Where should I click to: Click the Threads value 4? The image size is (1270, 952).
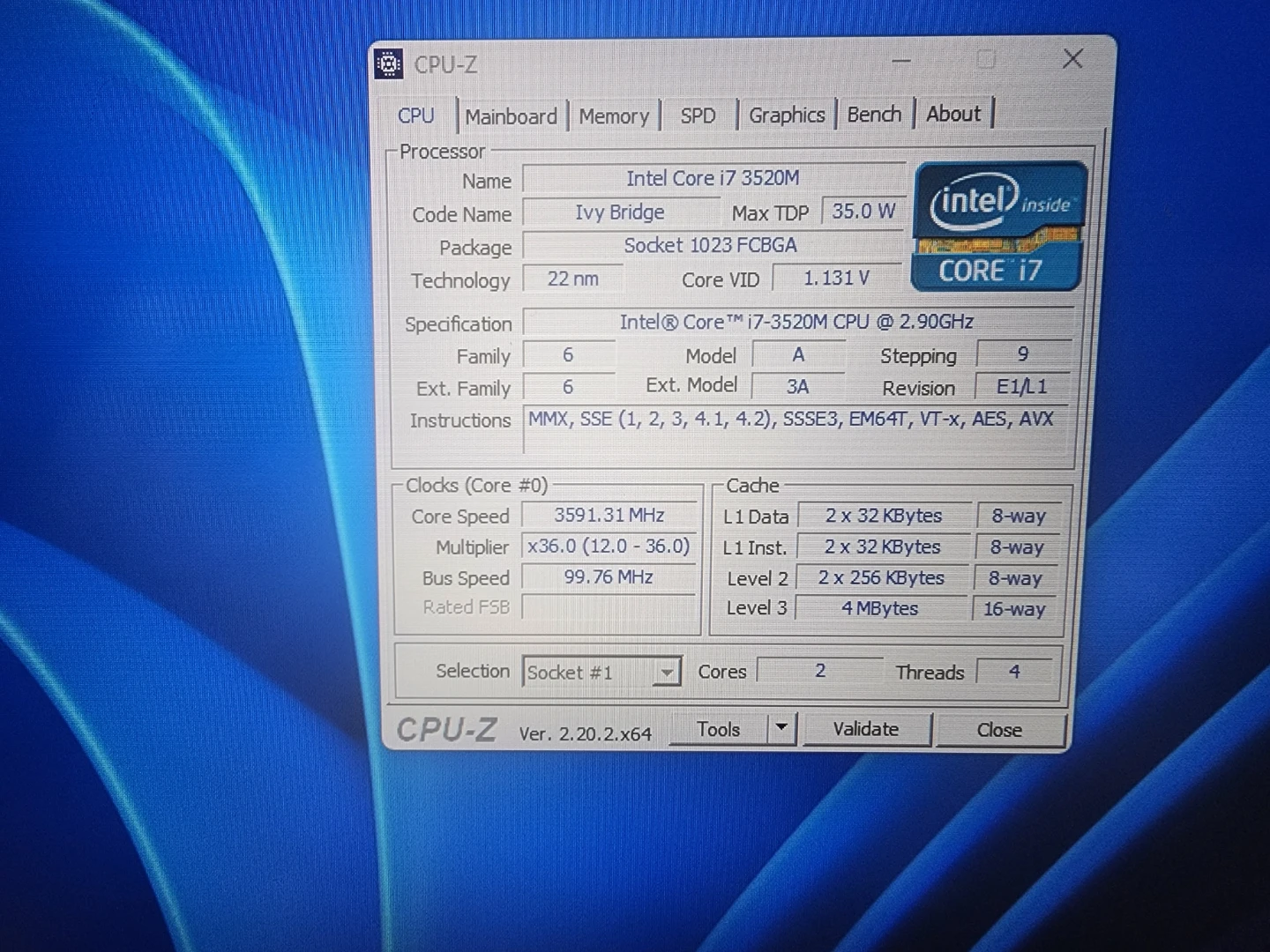(x=1014, y=672)
